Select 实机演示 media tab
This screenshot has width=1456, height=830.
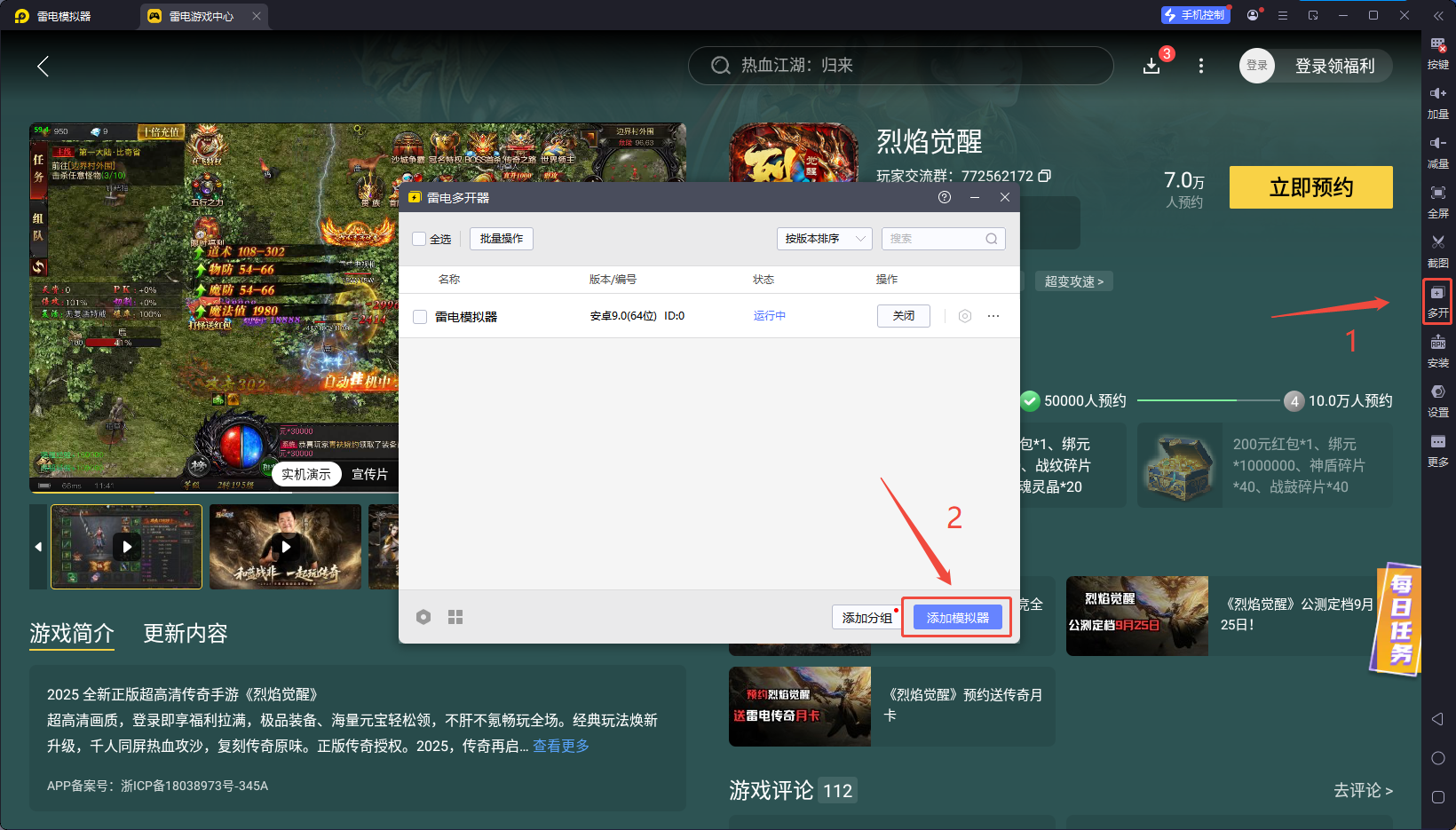tap(306, 474)
